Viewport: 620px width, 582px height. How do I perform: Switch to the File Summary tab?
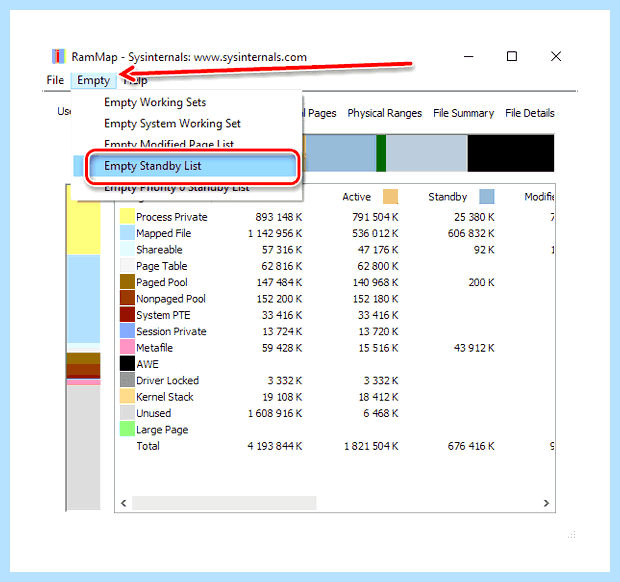463,113
